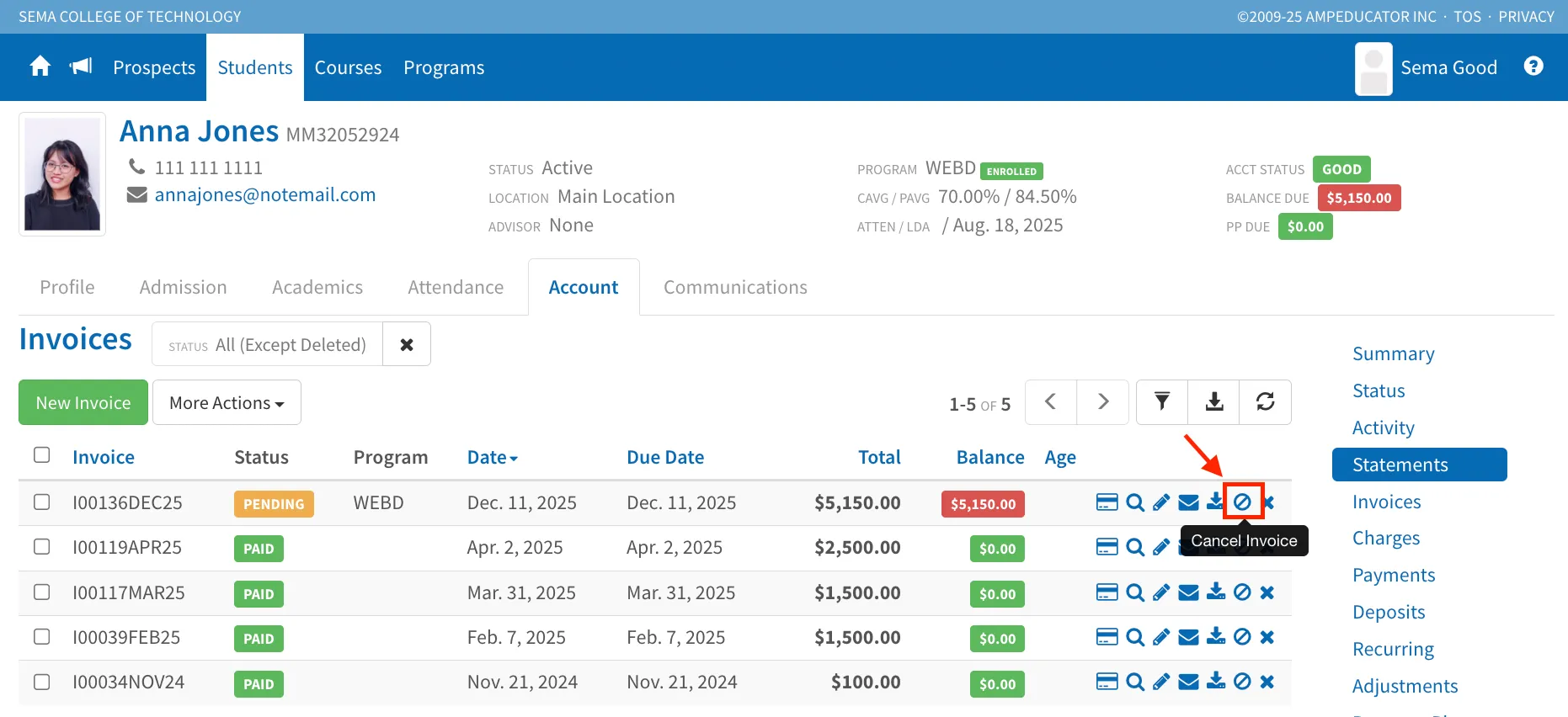This screenshot has height=717, width=1568.
Task: Open Courses in the top navigation
Action: point(348,67)
